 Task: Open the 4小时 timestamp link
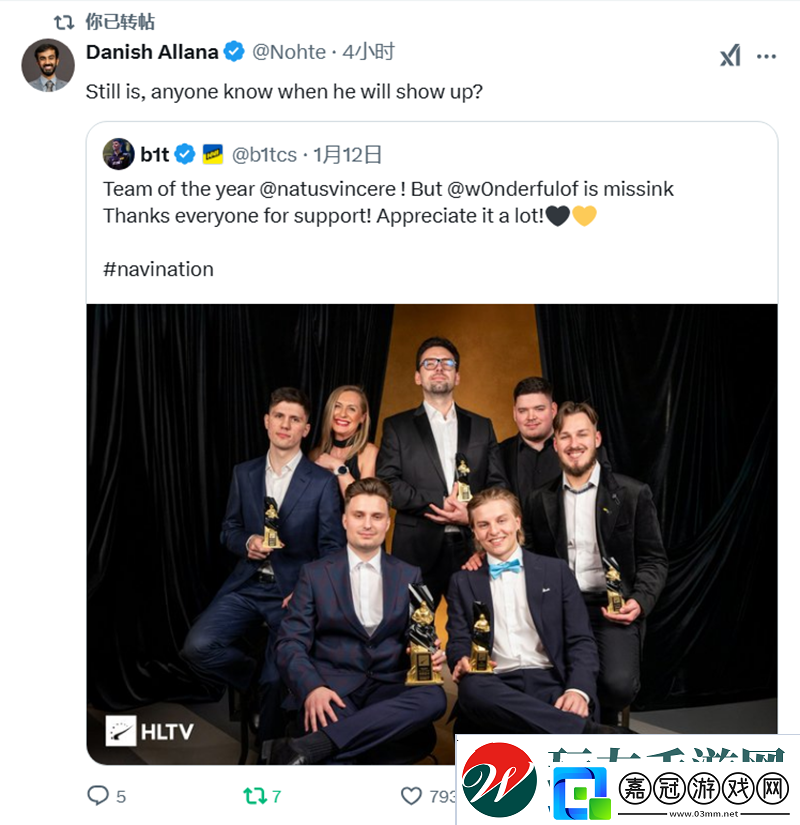click(368, 52)
